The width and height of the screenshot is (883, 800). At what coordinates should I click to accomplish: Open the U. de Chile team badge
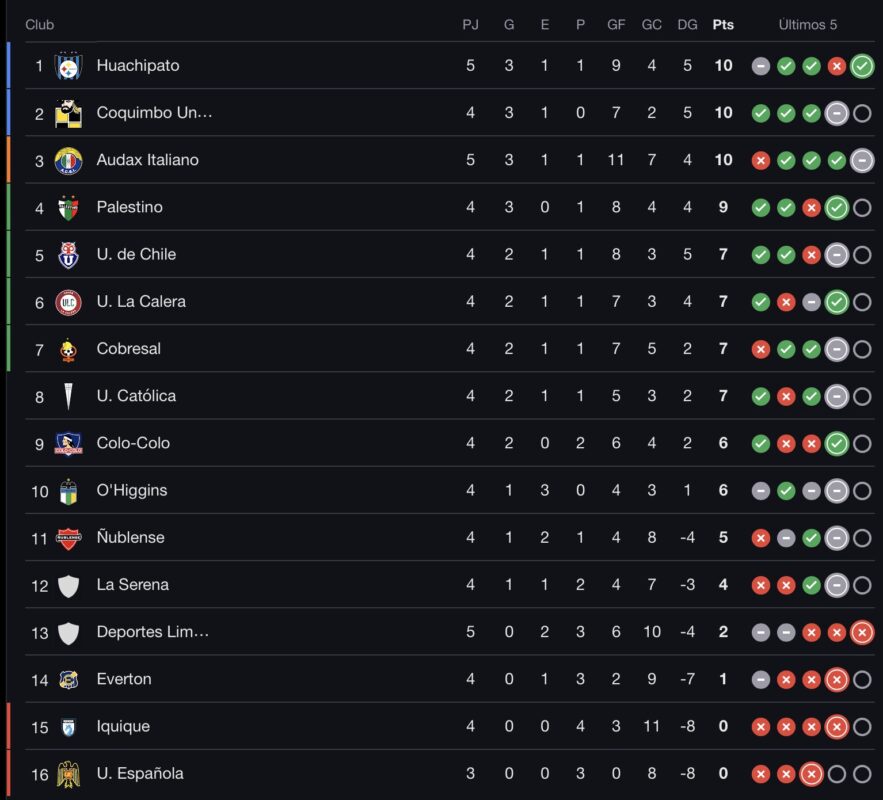tap(70, 254)
